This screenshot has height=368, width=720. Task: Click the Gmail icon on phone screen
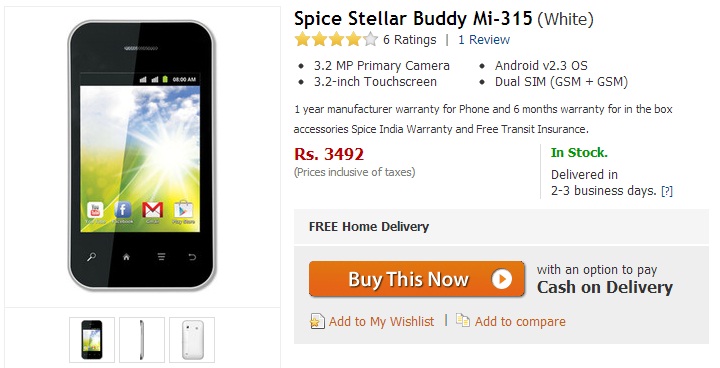pyautogui.click(x=152, y=210)
